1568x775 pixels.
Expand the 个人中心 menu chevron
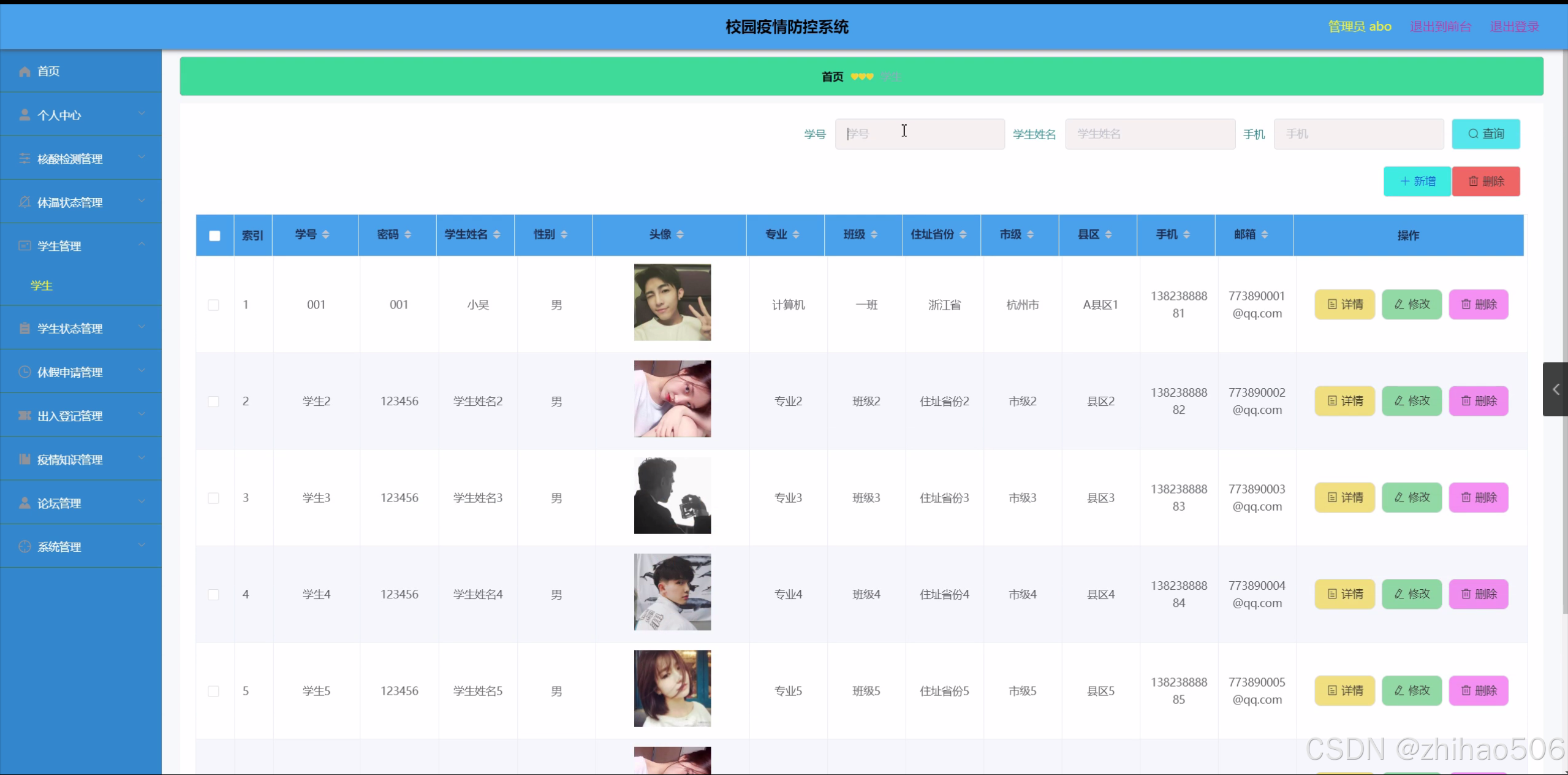tap(142, 114)
